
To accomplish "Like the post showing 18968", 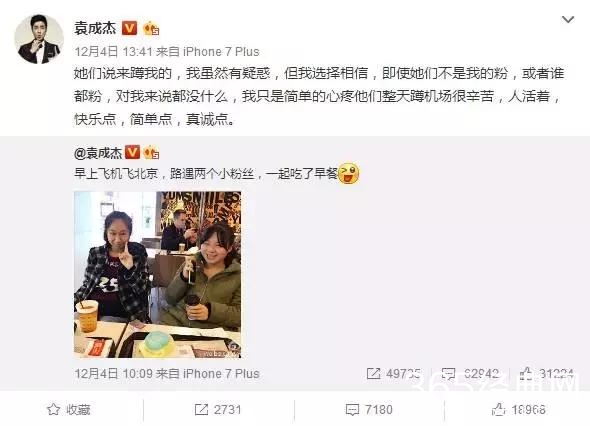I will tap(519, 409).
